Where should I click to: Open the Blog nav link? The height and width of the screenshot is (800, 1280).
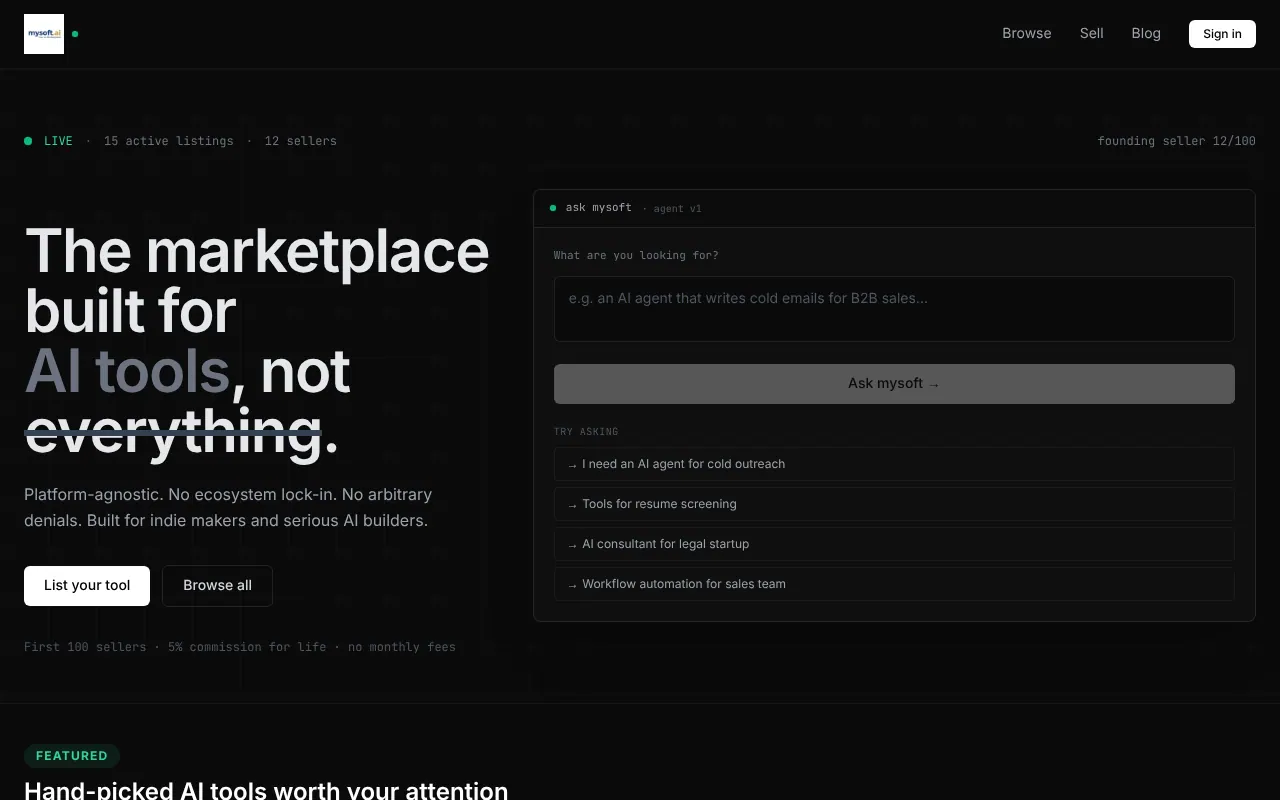(x=1146, y=33)
